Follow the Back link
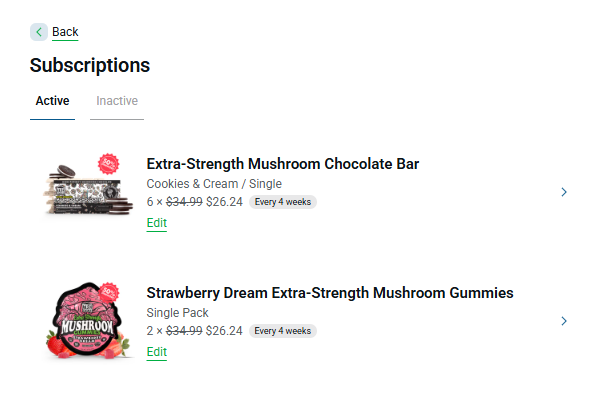 coord(65,32)
